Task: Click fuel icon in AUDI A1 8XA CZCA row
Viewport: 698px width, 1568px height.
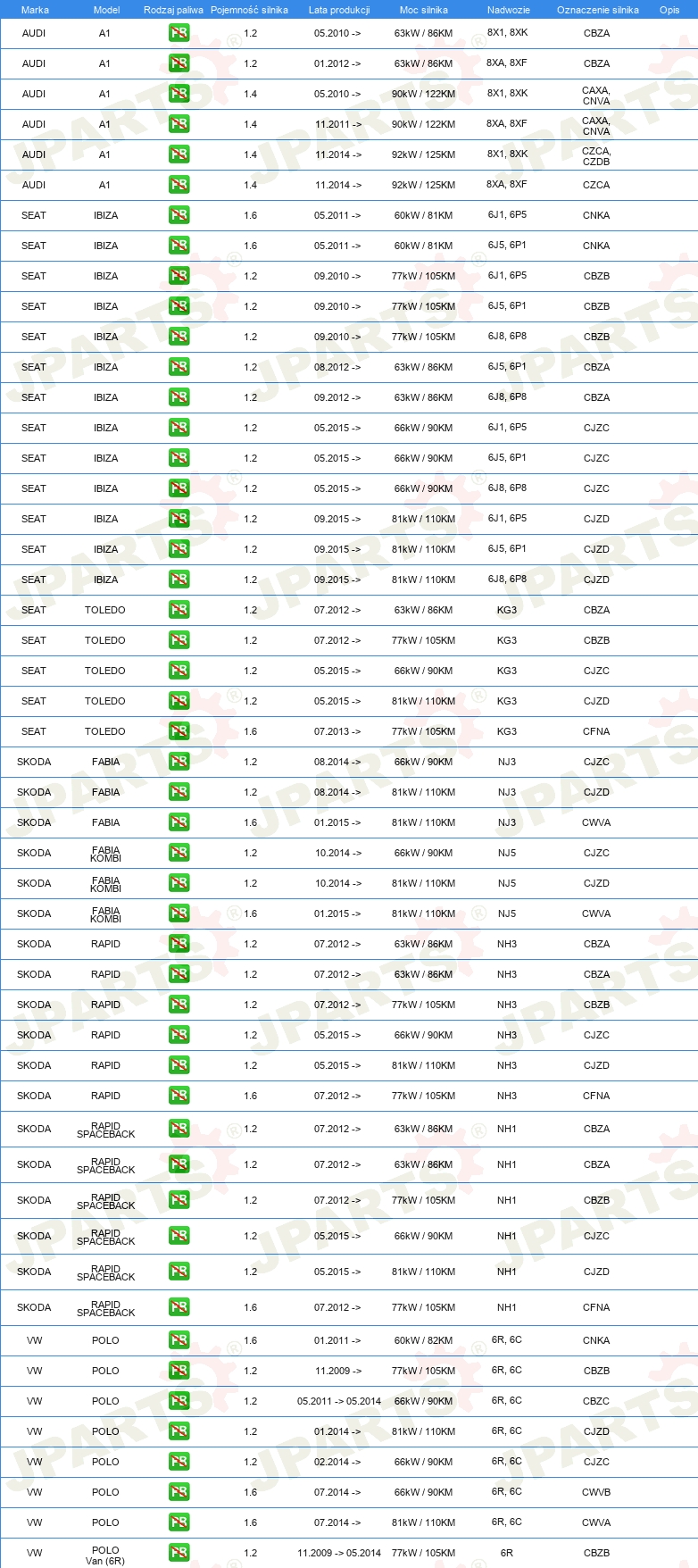Action: click(x=179, y=185)
